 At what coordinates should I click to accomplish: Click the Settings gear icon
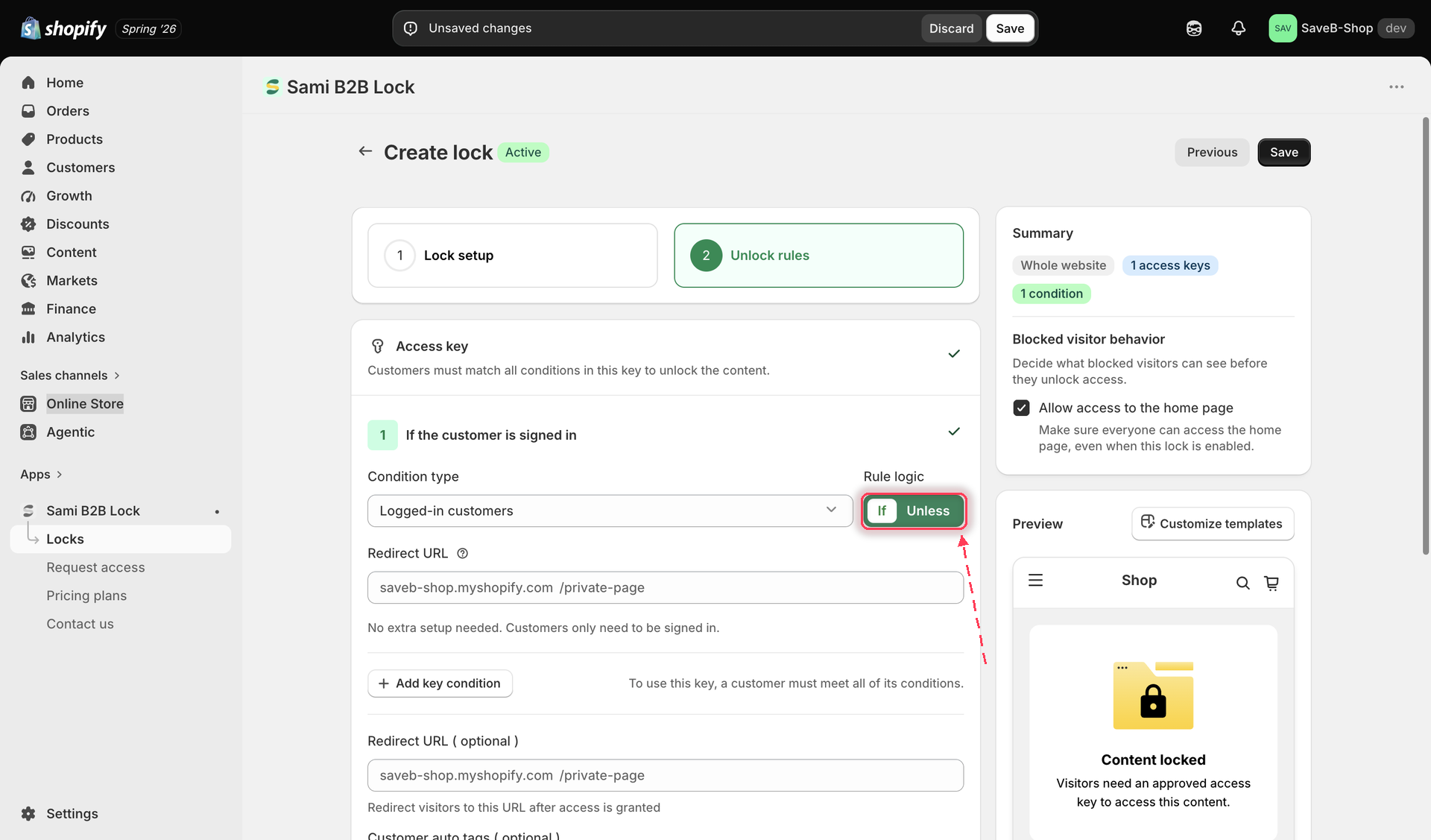click(28, 814)
